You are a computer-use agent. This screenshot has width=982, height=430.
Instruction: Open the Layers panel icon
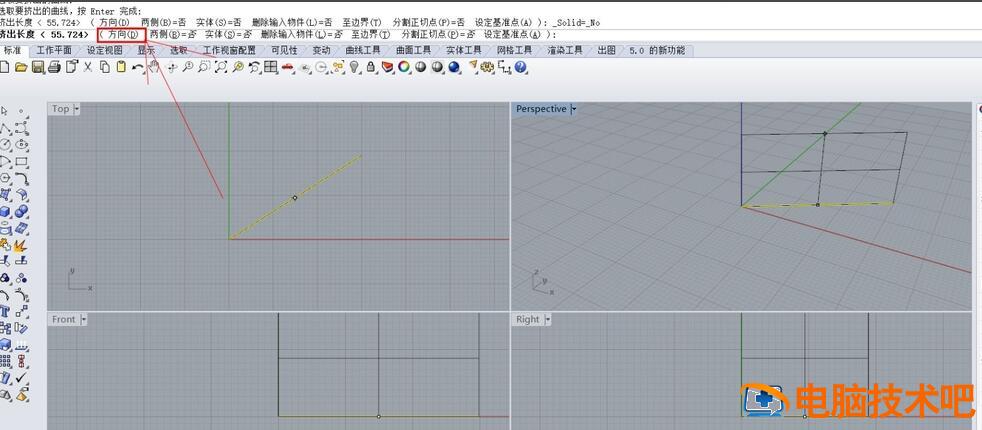click(x=387, y=67)
